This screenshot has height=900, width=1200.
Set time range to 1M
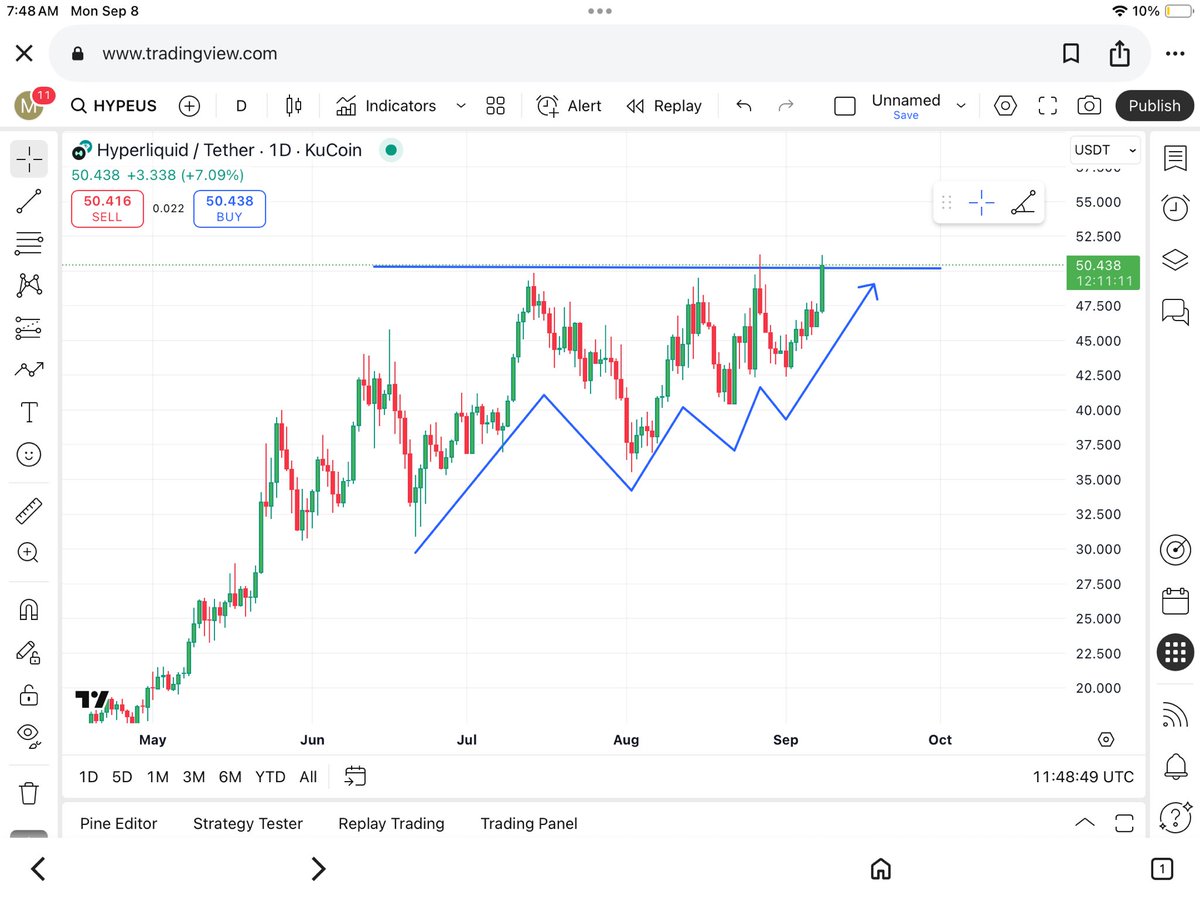[x=157, y=776]
